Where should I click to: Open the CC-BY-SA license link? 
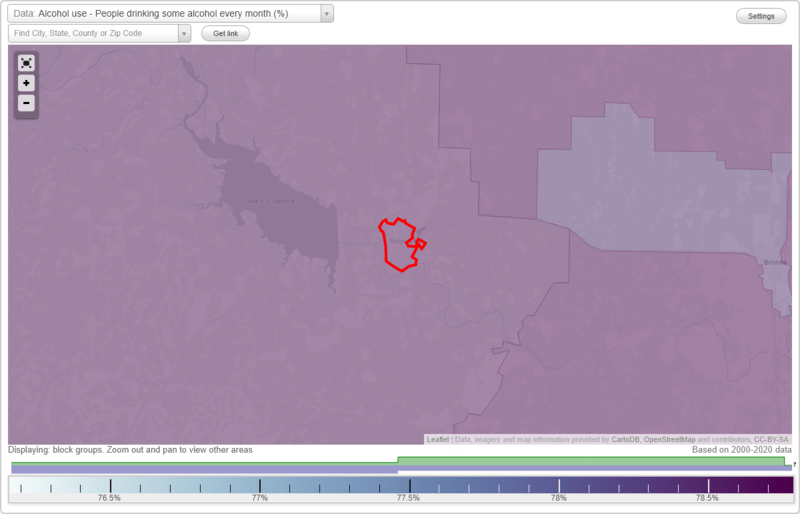[771, 439]
